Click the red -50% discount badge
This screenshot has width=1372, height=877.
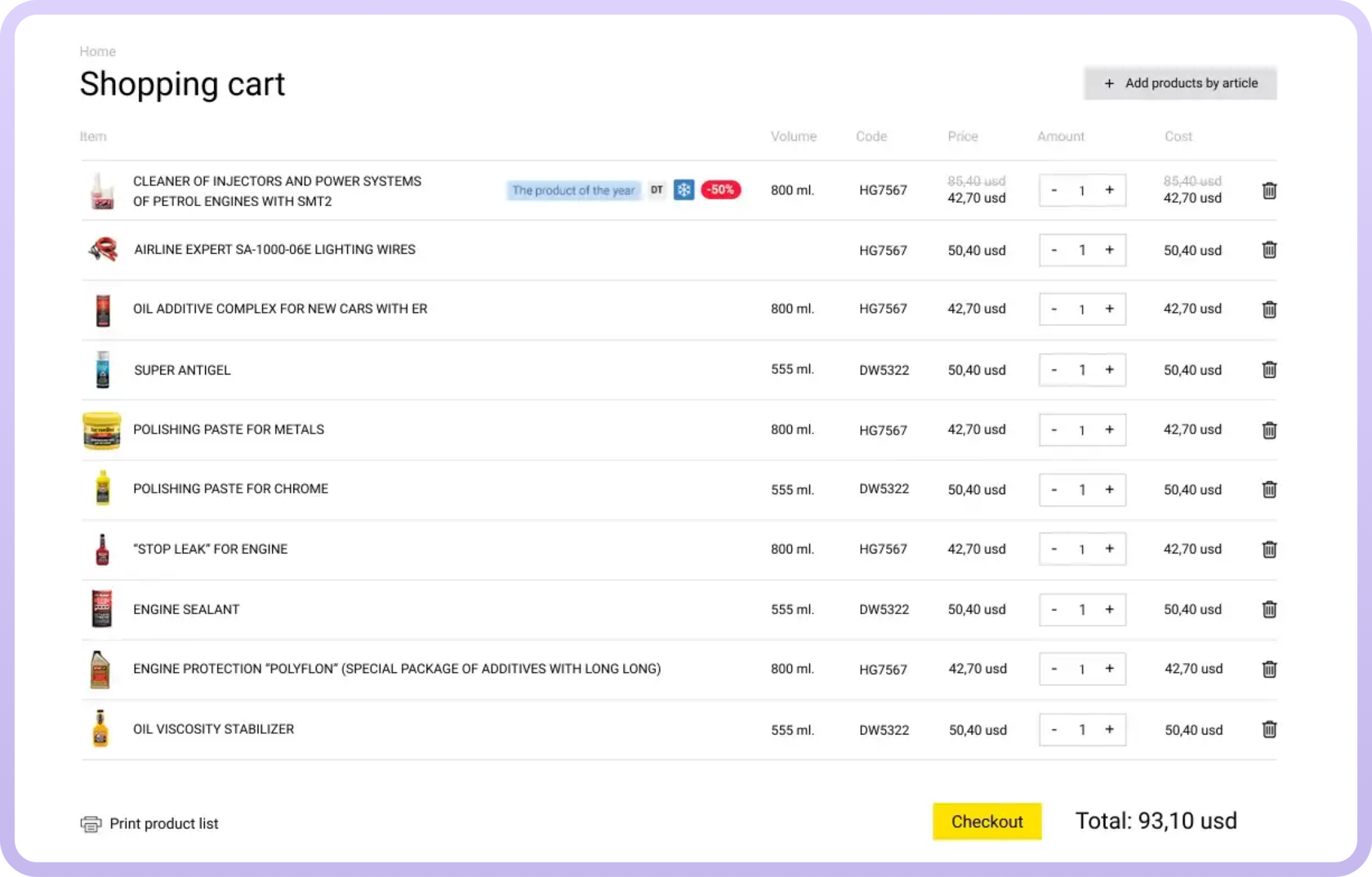(x=720, y=190)
